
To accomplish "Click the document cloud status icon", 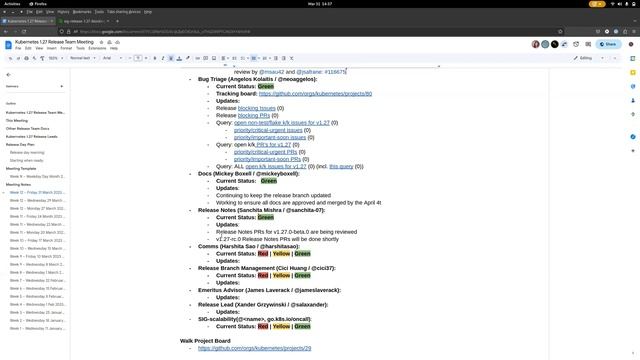I will tap(118, 42).
